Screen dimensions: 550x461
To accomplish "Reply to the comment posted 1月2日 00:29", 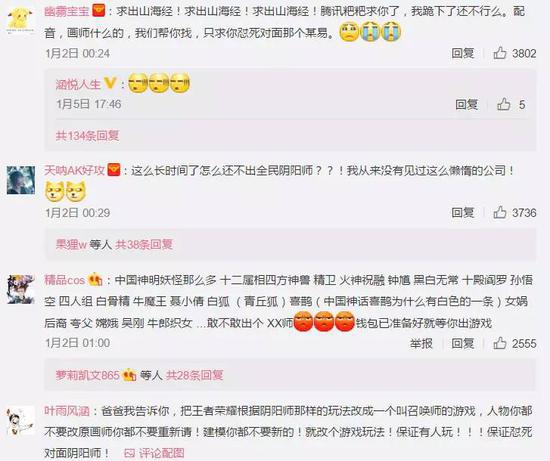I will (x=463, y=213).
